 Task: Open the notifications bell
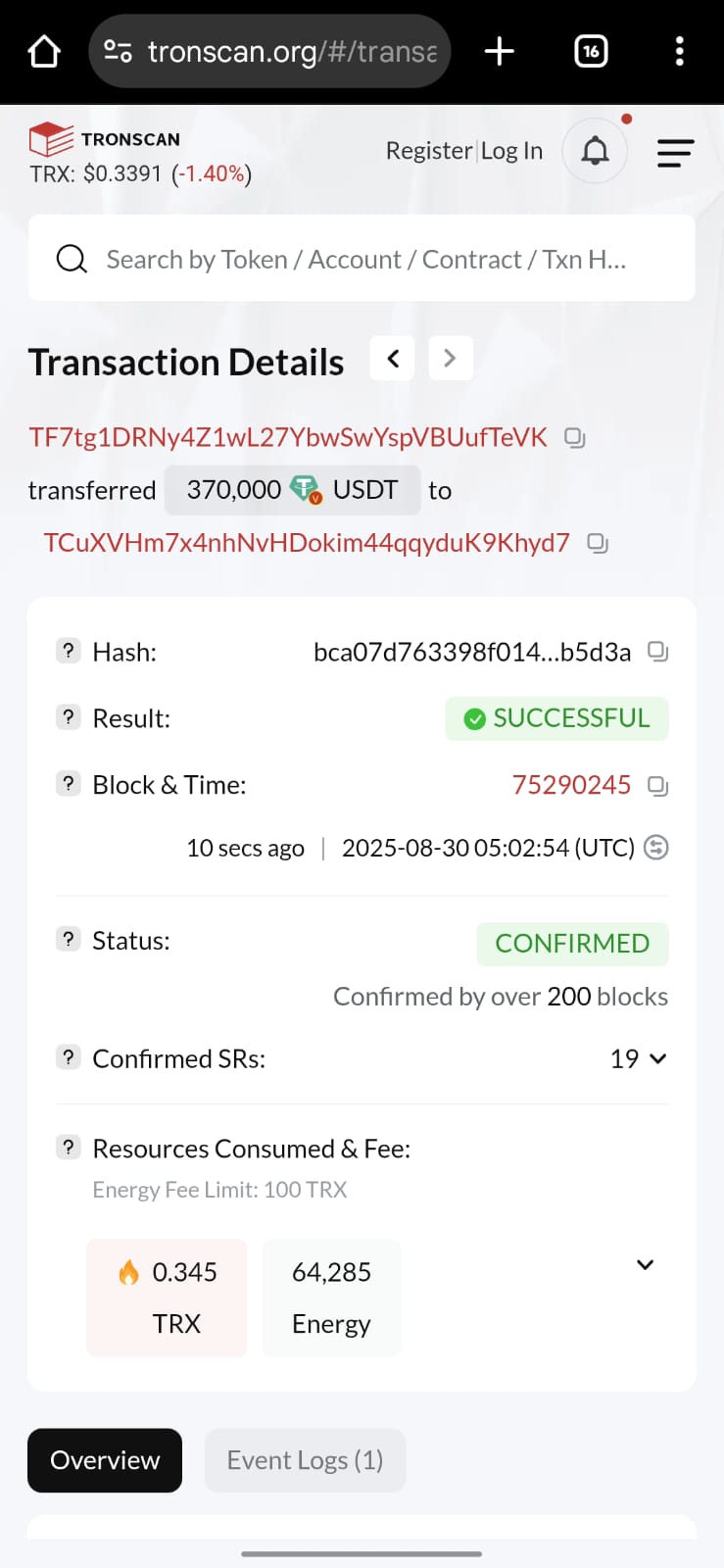595,151
